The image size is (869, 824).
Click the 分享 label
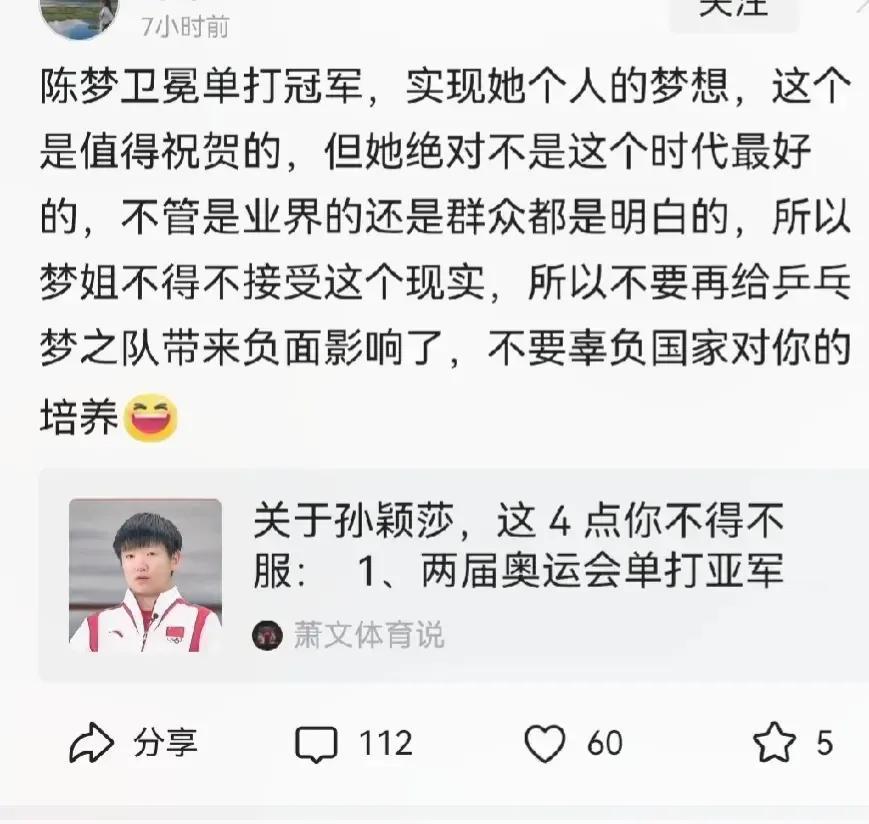tap(165, 743)
